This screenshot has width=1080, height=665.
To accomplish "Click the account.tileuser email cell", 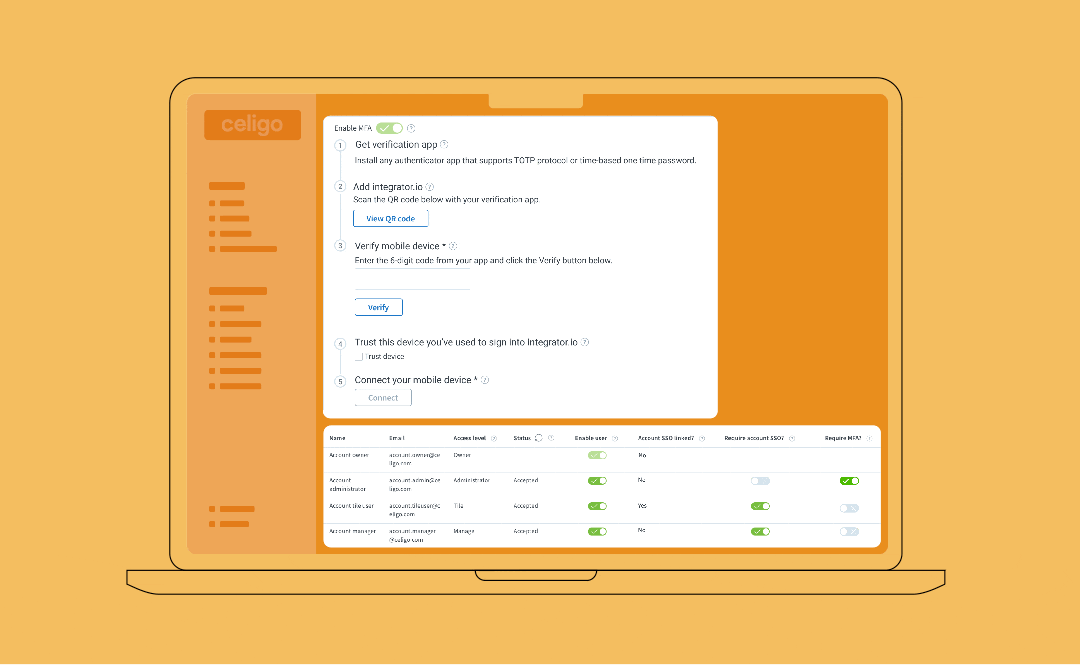I will pos(415,510).
